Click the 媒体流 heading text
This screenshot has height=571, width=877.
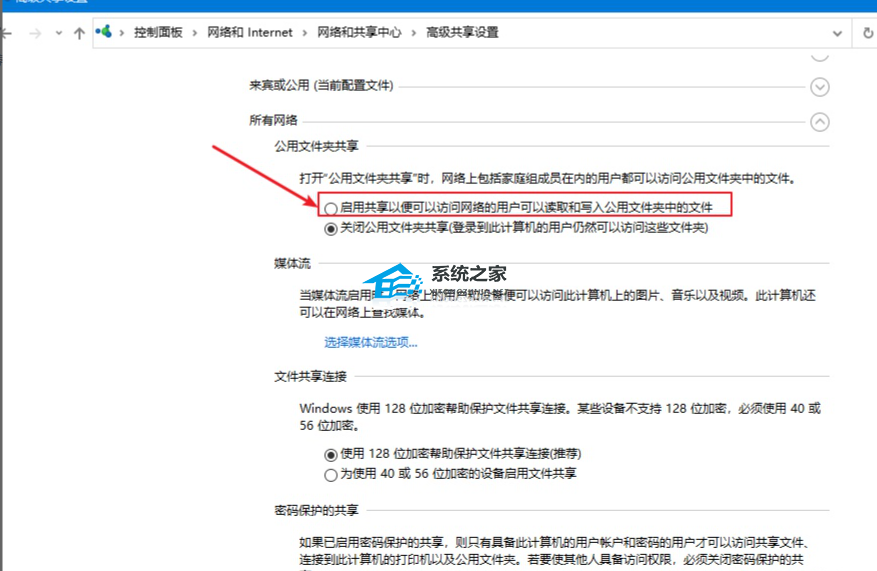tap(292, 263)
